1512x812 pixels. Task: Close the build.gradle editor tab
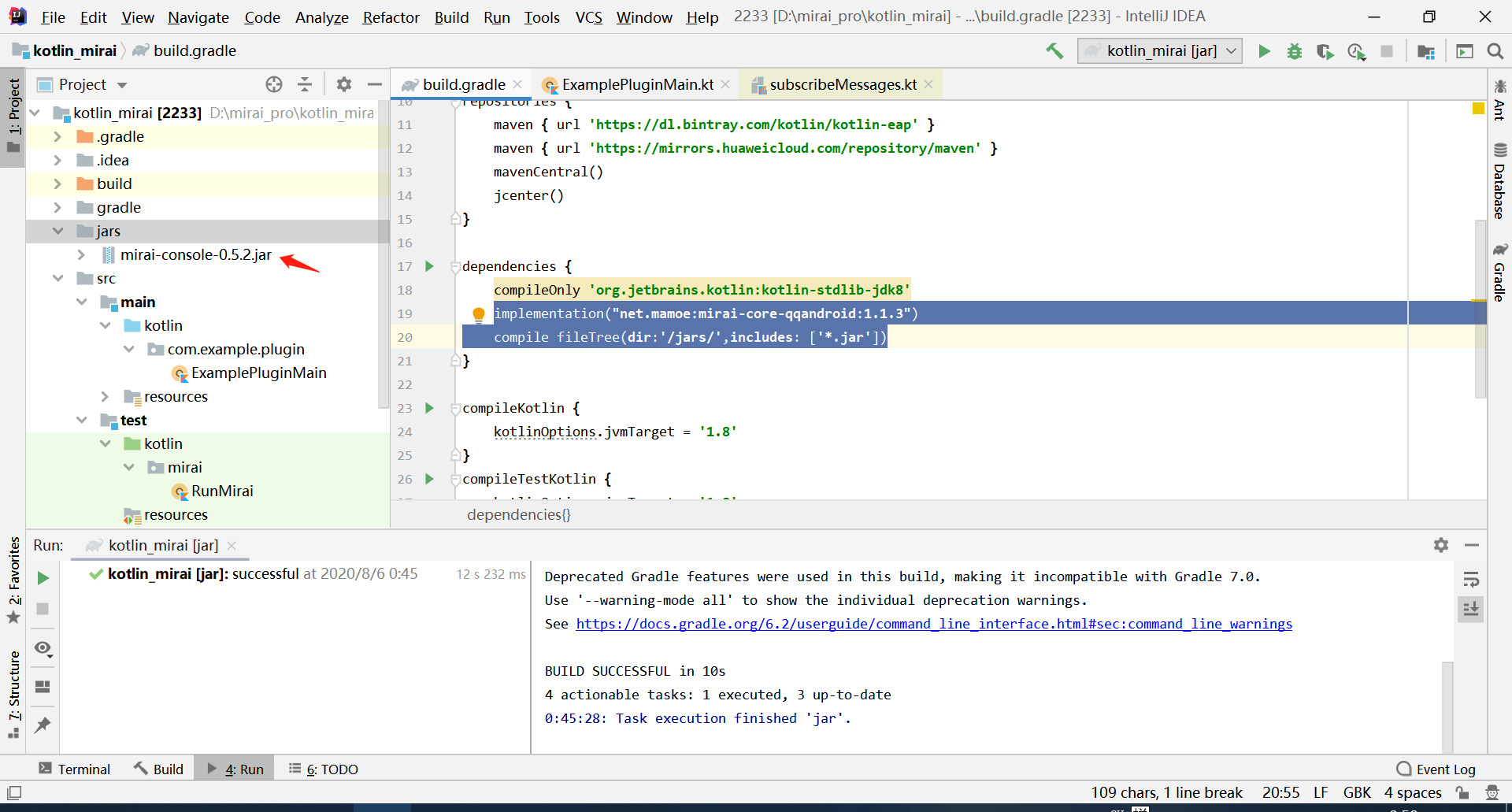tap(517, 84)
